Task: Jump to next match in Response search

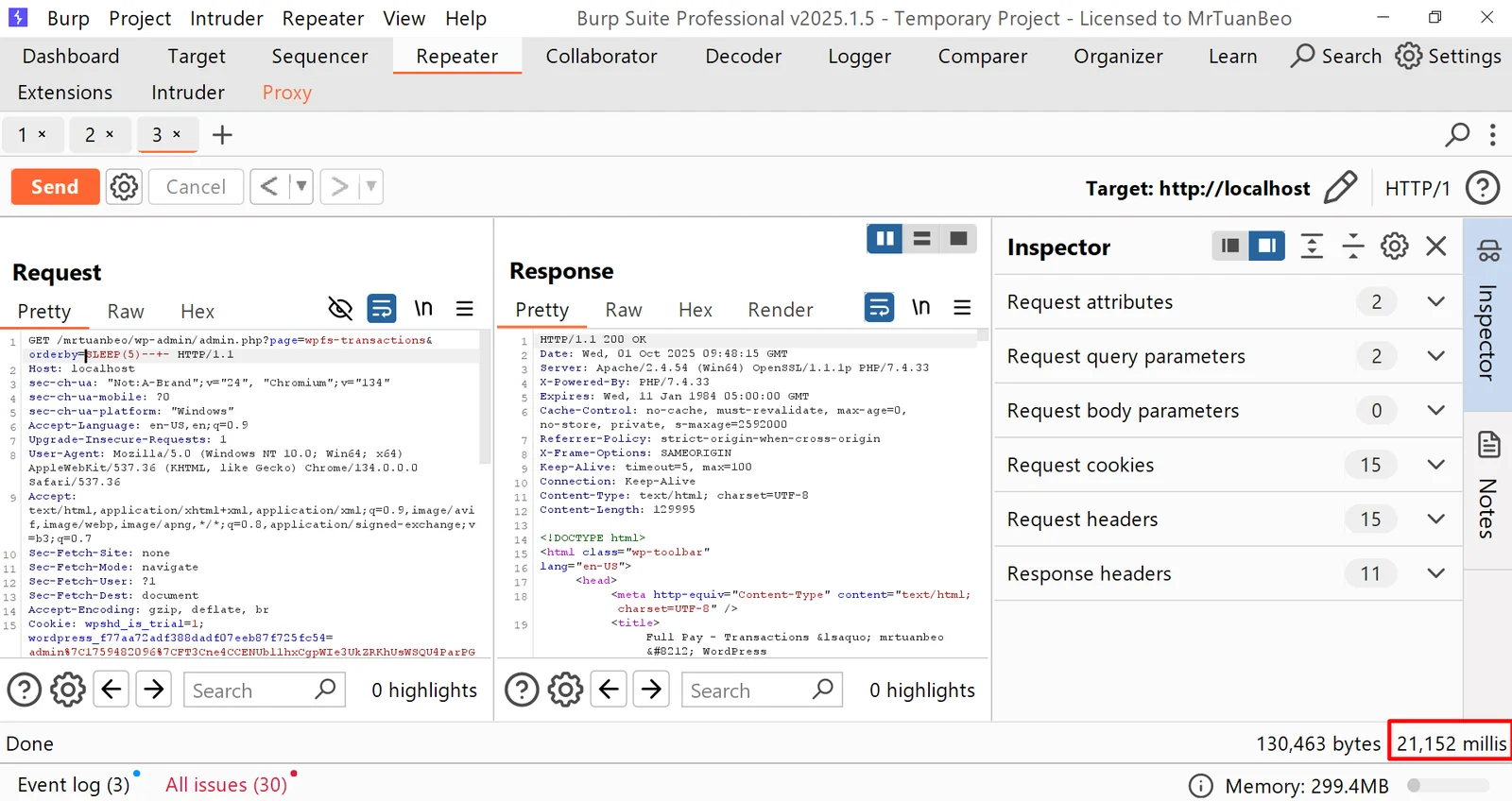Action: (x=651, y=690)
